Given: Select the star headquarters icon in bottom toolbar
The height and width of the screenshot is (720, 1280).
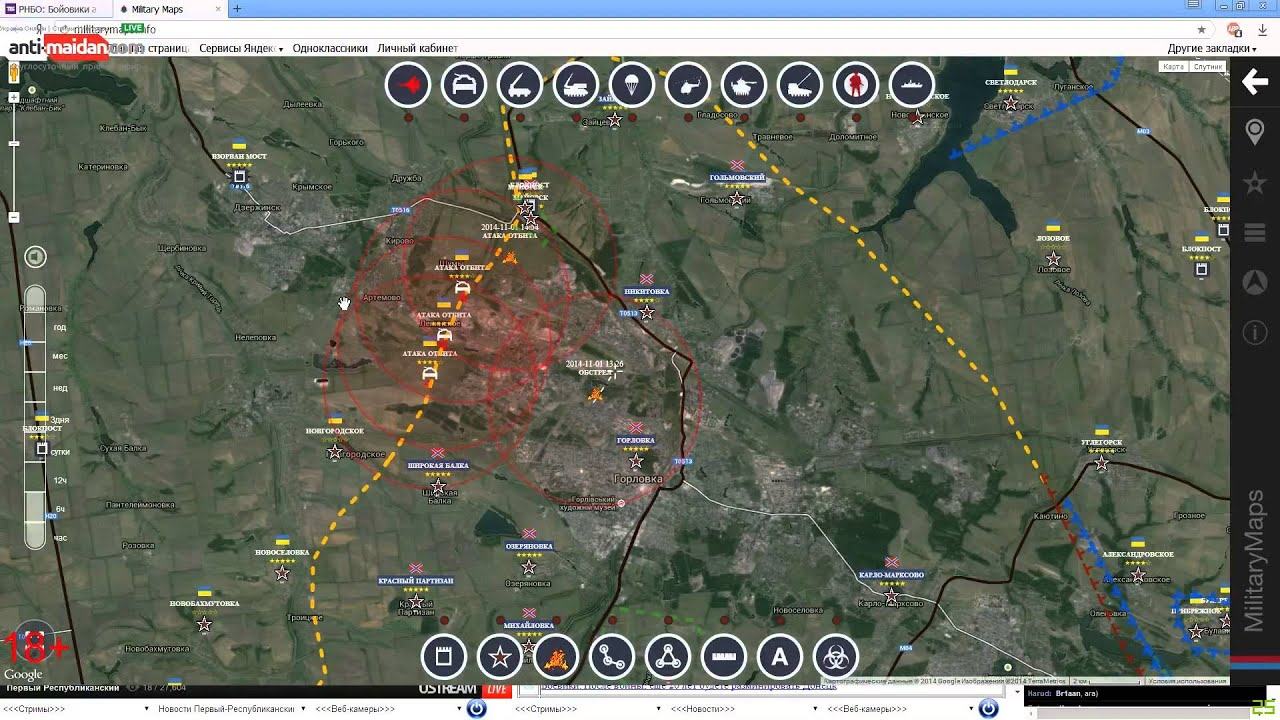Looking at the screenshot, I should (x=500, y=657).
